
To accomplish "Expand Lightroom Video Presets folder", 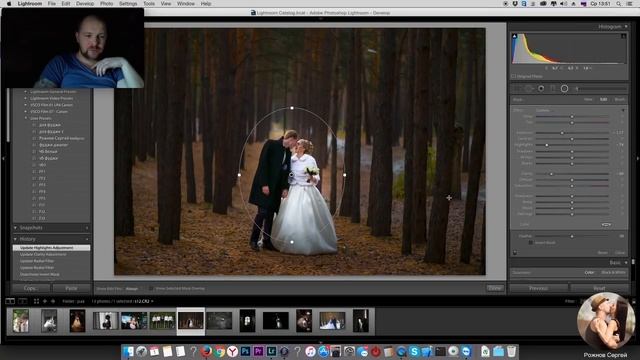I will [26, 98].
